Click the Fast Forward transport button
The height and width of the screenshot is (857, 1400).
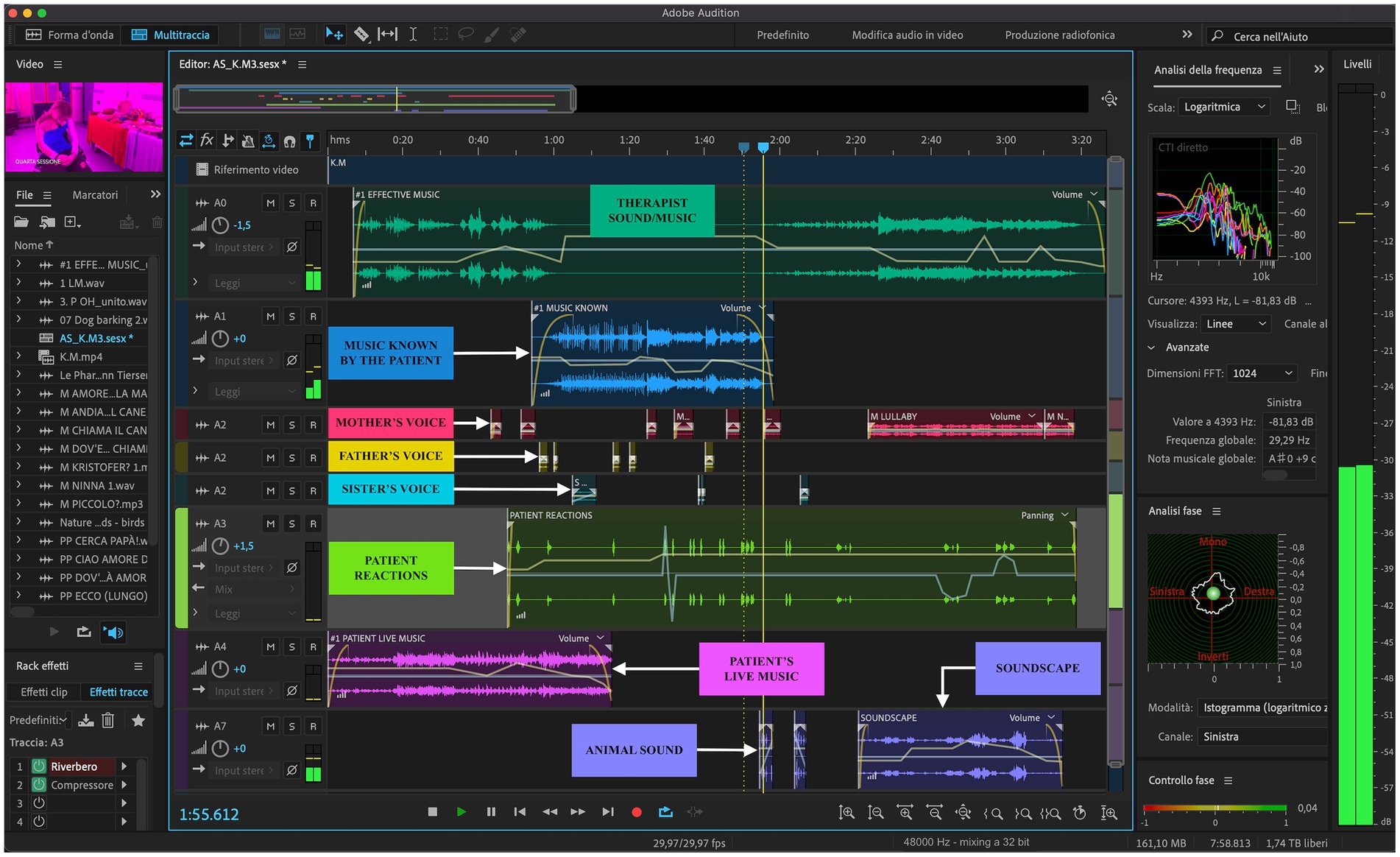578,811
